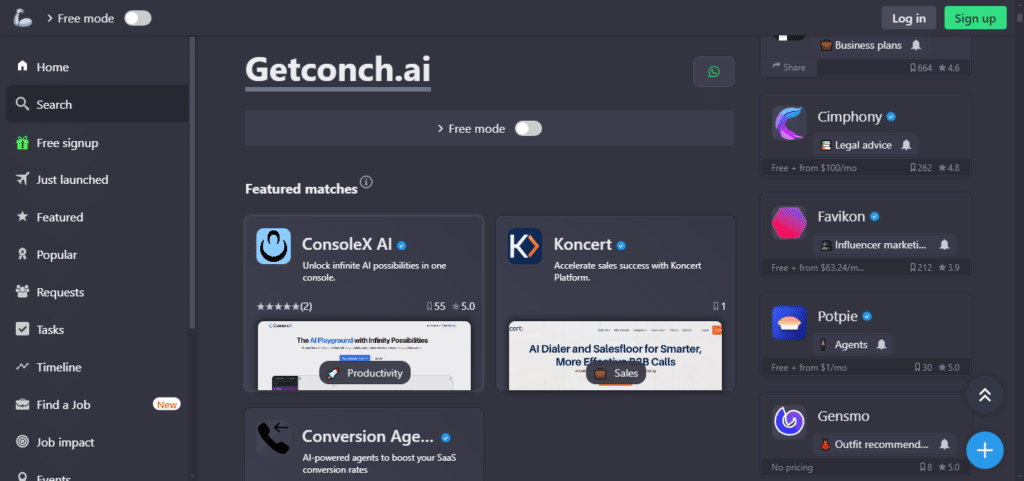Screen dimensions: 1024x481
Task: Click the Koncert logo icon
Action: (525, 246)
